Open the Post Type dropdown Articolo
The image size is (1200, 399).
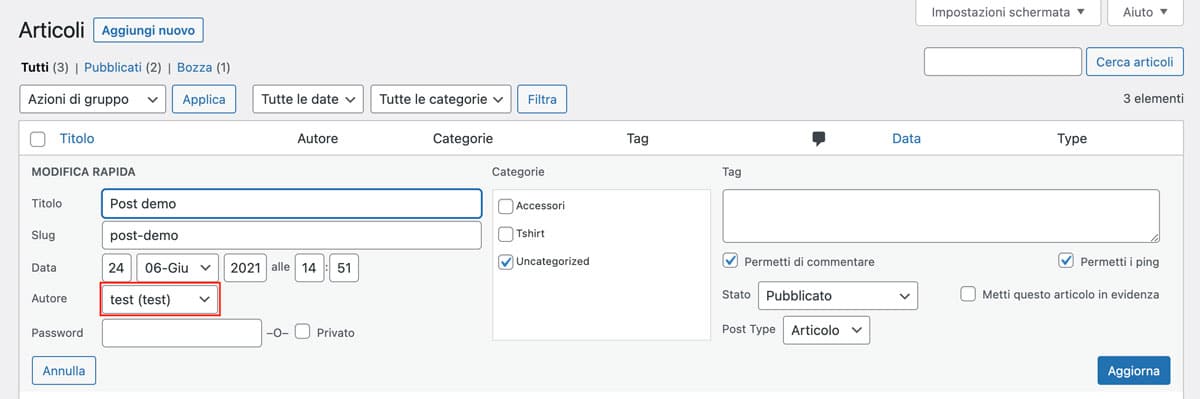[x=826, y=330]
